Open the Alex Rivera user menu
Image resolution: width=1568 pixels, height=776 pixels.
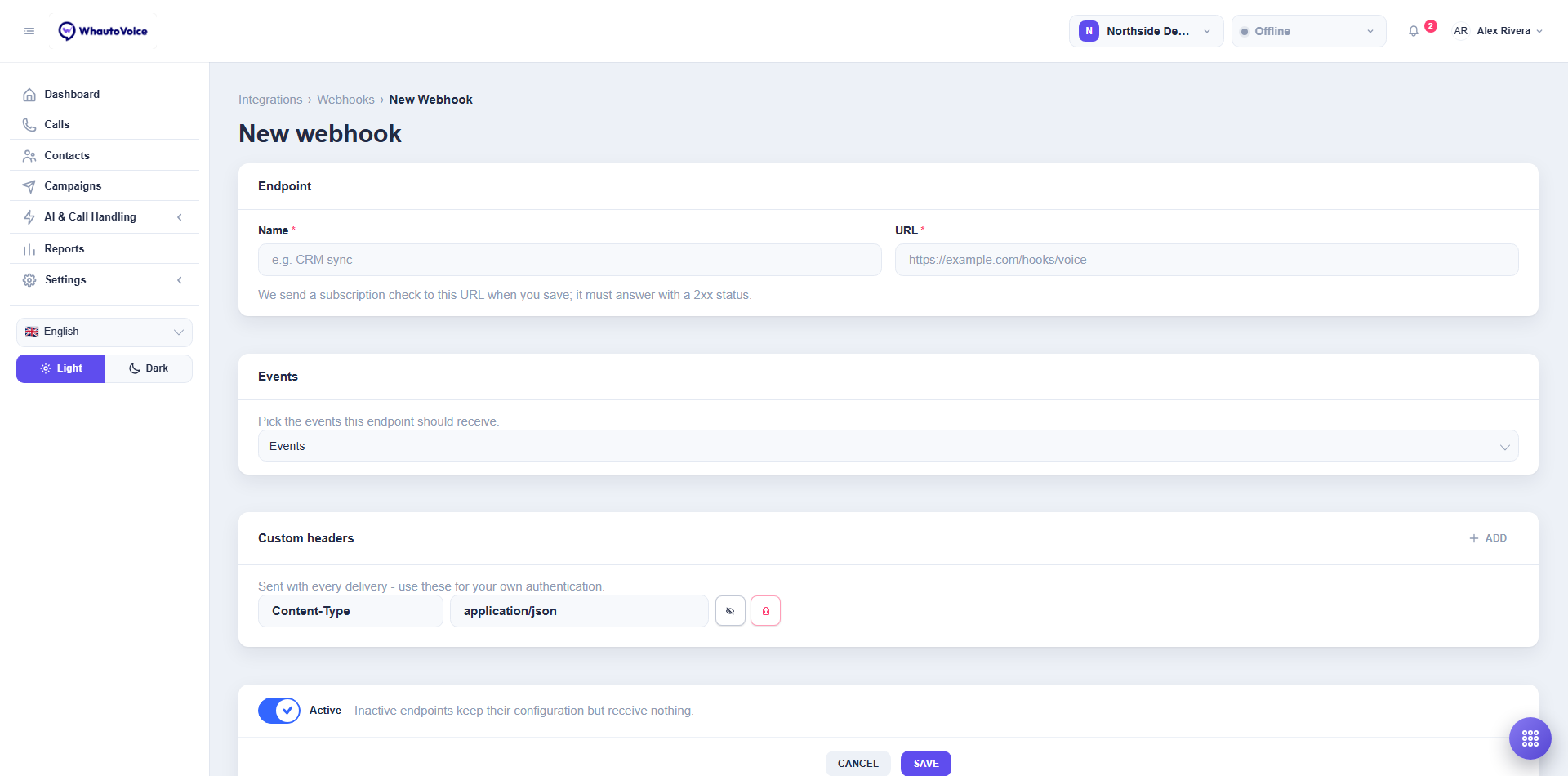pyautogui.click(x=1498, y=31)
